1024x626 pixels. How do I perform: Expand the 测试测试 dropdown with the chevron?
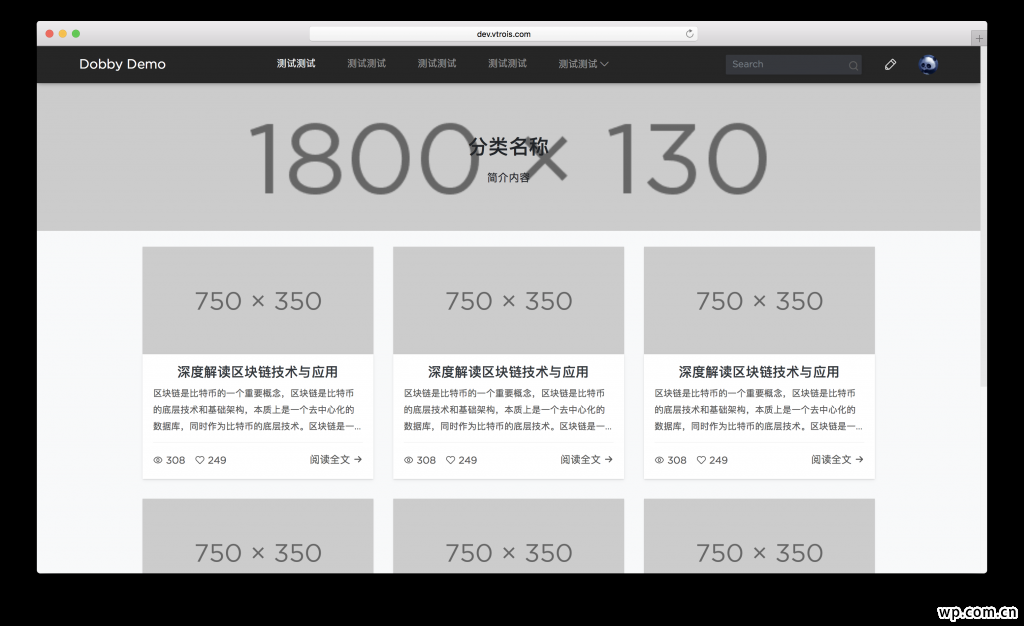click(583, 64)
